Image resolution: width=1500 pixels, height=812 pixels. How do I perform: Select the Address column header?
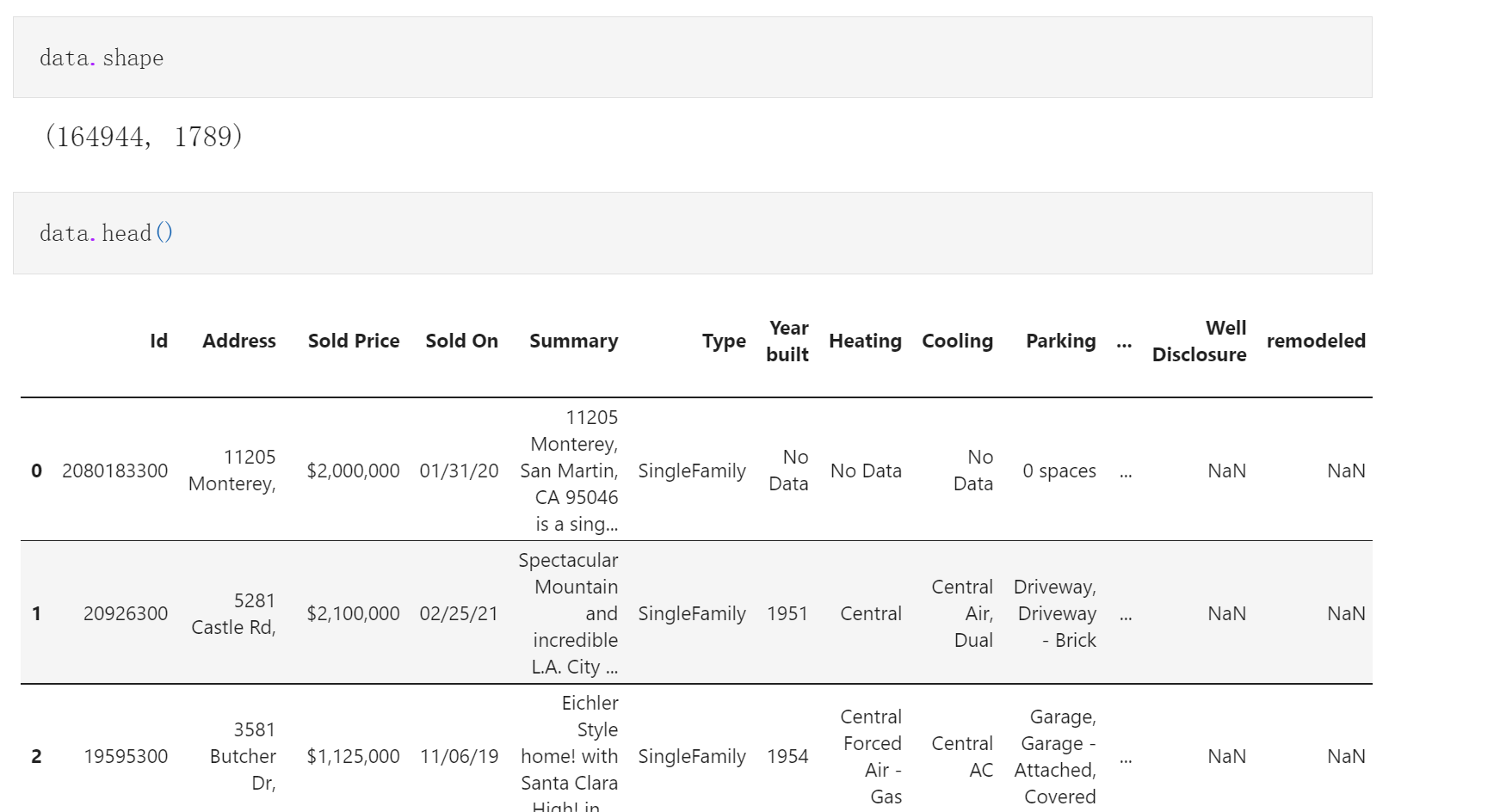click(x=238, y=341)
